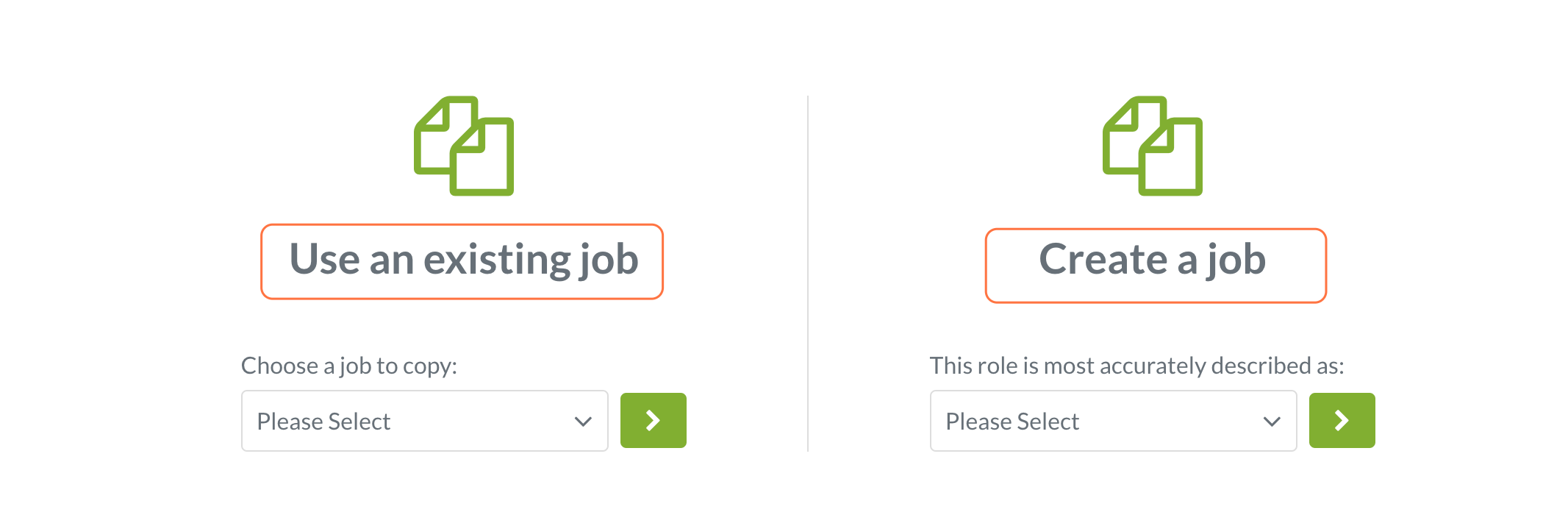Open the role description Please Select dropdown
This screenshot has height=526, width=1568.
(1113, 420)
